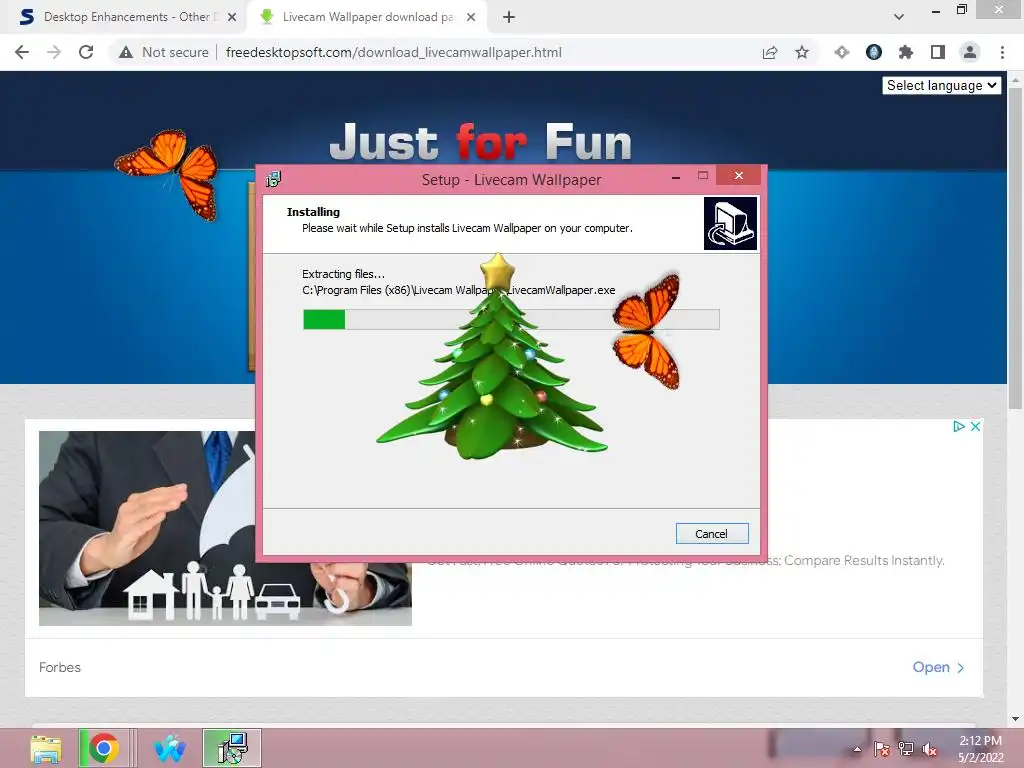
Task: Click the AdChoices triangle icon
Action: tap(959, 426)
